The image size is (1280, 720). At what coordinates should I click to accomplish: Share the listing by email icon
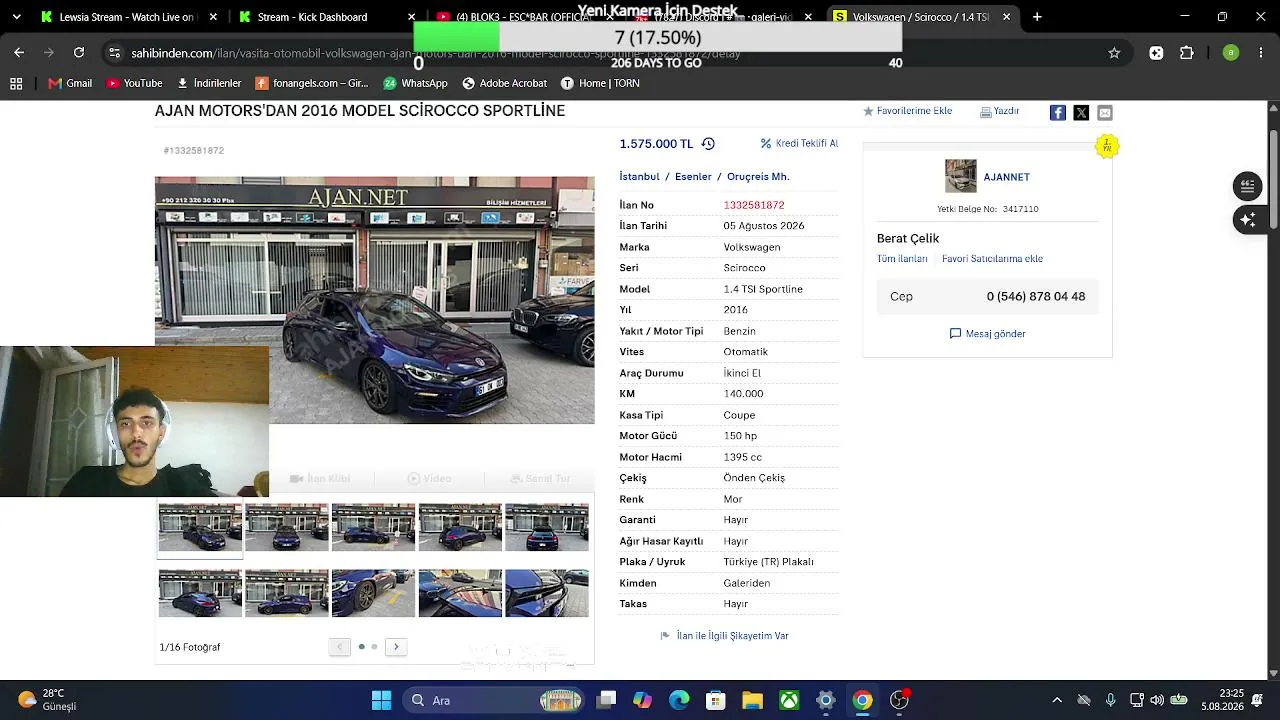[x=1105, y=113]
